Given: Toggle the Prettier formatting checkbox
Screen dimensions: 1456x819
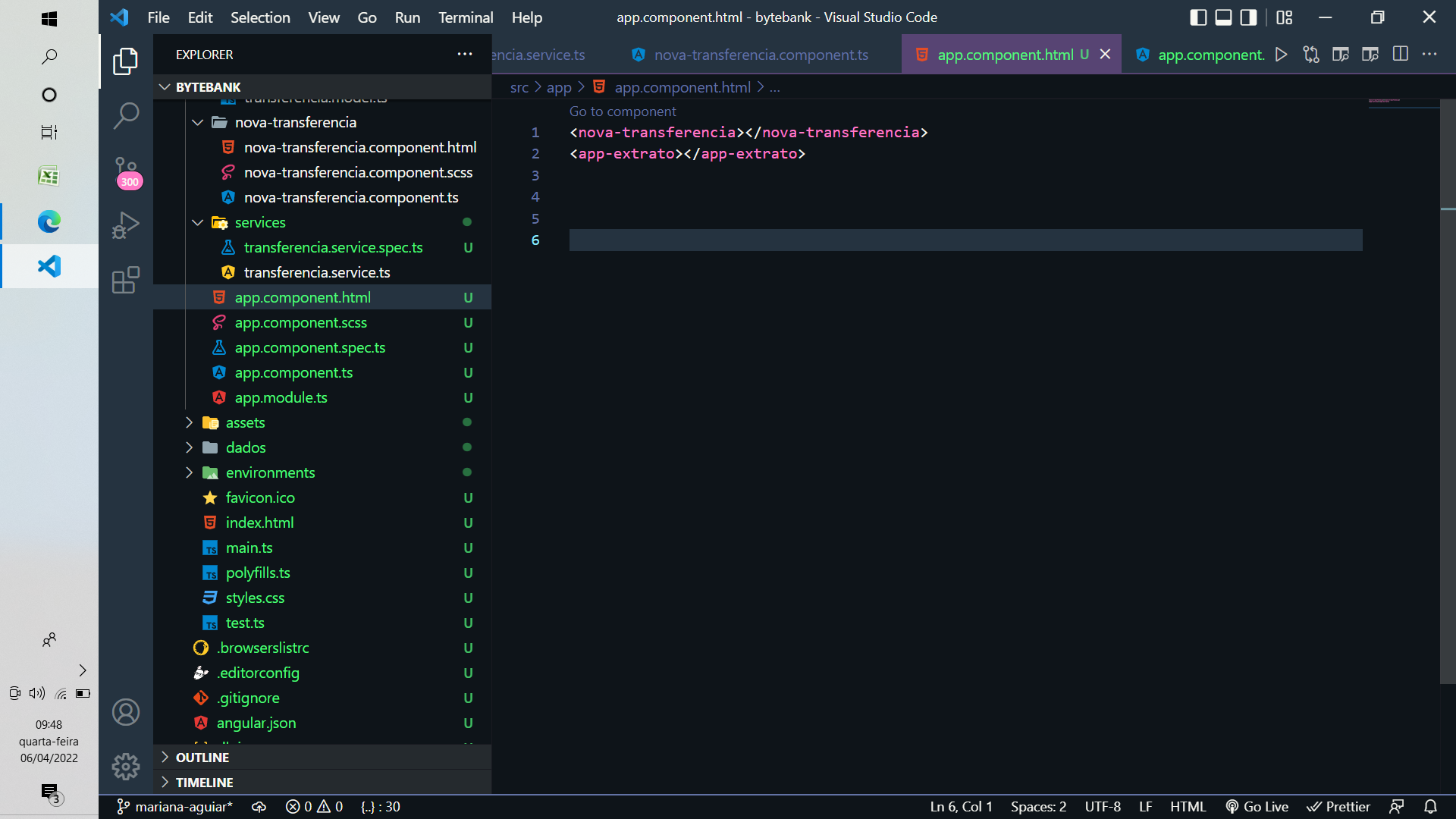Looking at the screenshot, I should pyautogui.click(x=1340, y=807).
